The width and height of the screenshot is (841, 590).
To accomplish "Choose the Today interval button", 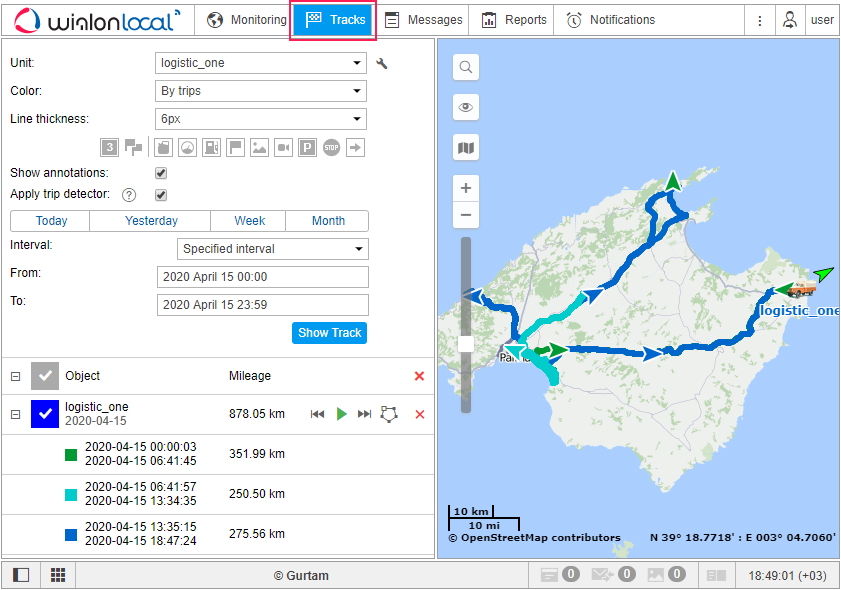I will (x=50, y=221).
